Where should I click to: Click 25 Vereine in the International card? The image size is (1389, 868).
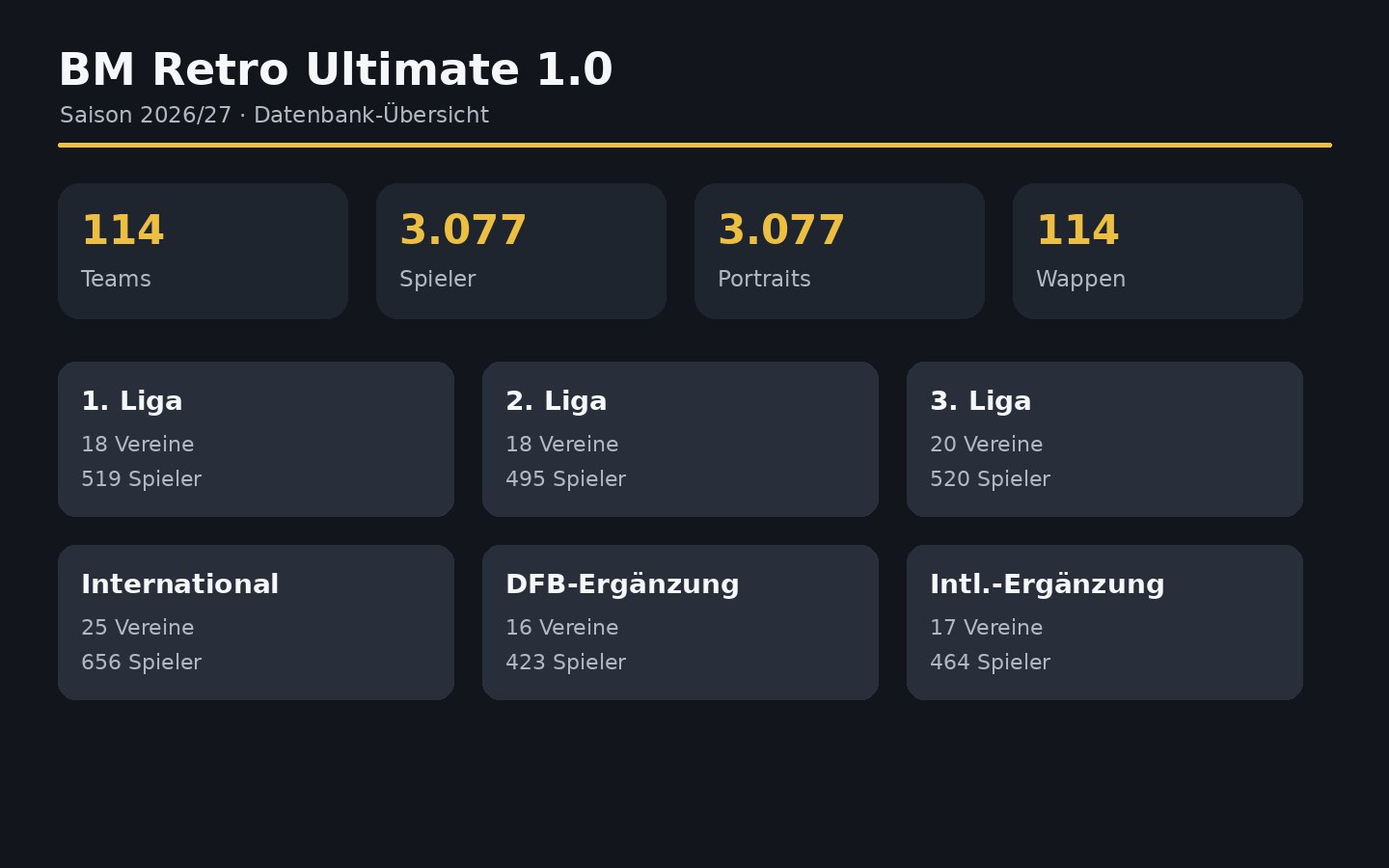(x=137, y=628)
